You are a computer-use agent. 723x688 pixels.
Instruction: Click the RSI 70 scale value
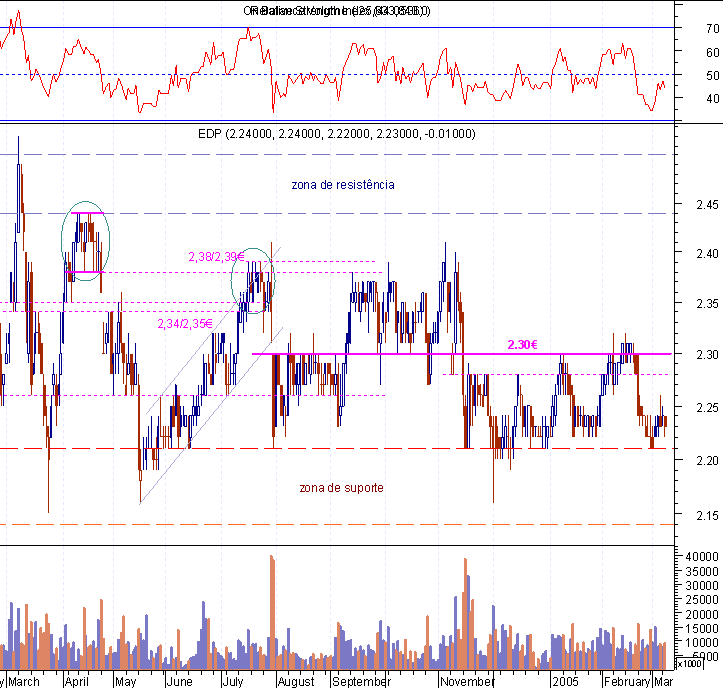point(712,29)
